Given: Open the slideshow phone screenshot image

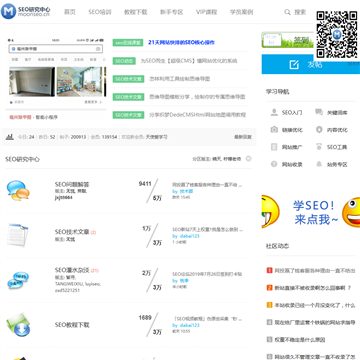Looking at the screenshot, I should (56, 71).
